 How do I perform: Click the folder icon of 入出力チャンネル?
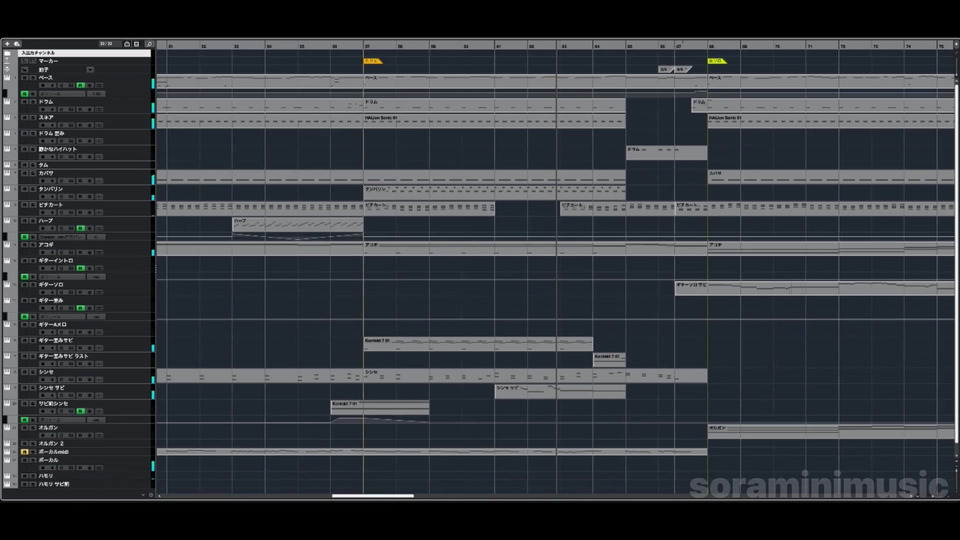click(7, 53)
